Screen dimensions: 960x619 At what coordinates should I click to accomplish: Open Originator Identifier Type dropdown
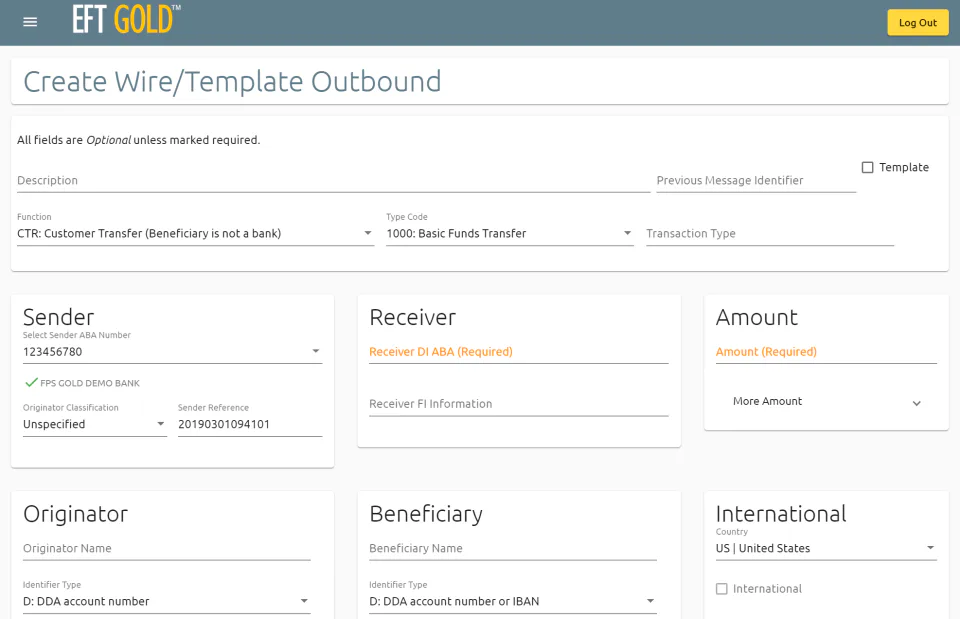point(167,601)
